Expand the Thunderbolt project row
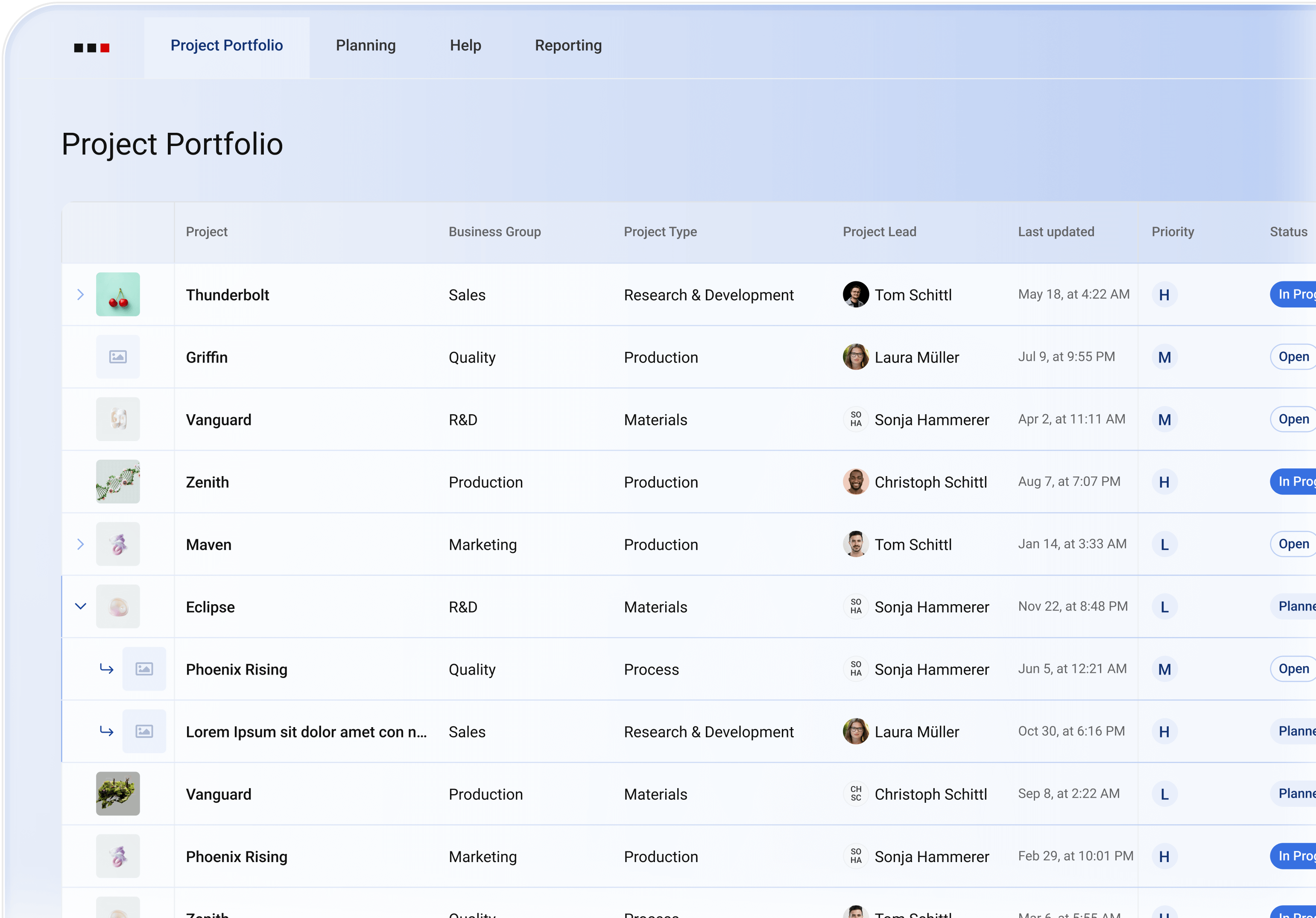This screenshot has height=918, width=1316. coord(80,294)
